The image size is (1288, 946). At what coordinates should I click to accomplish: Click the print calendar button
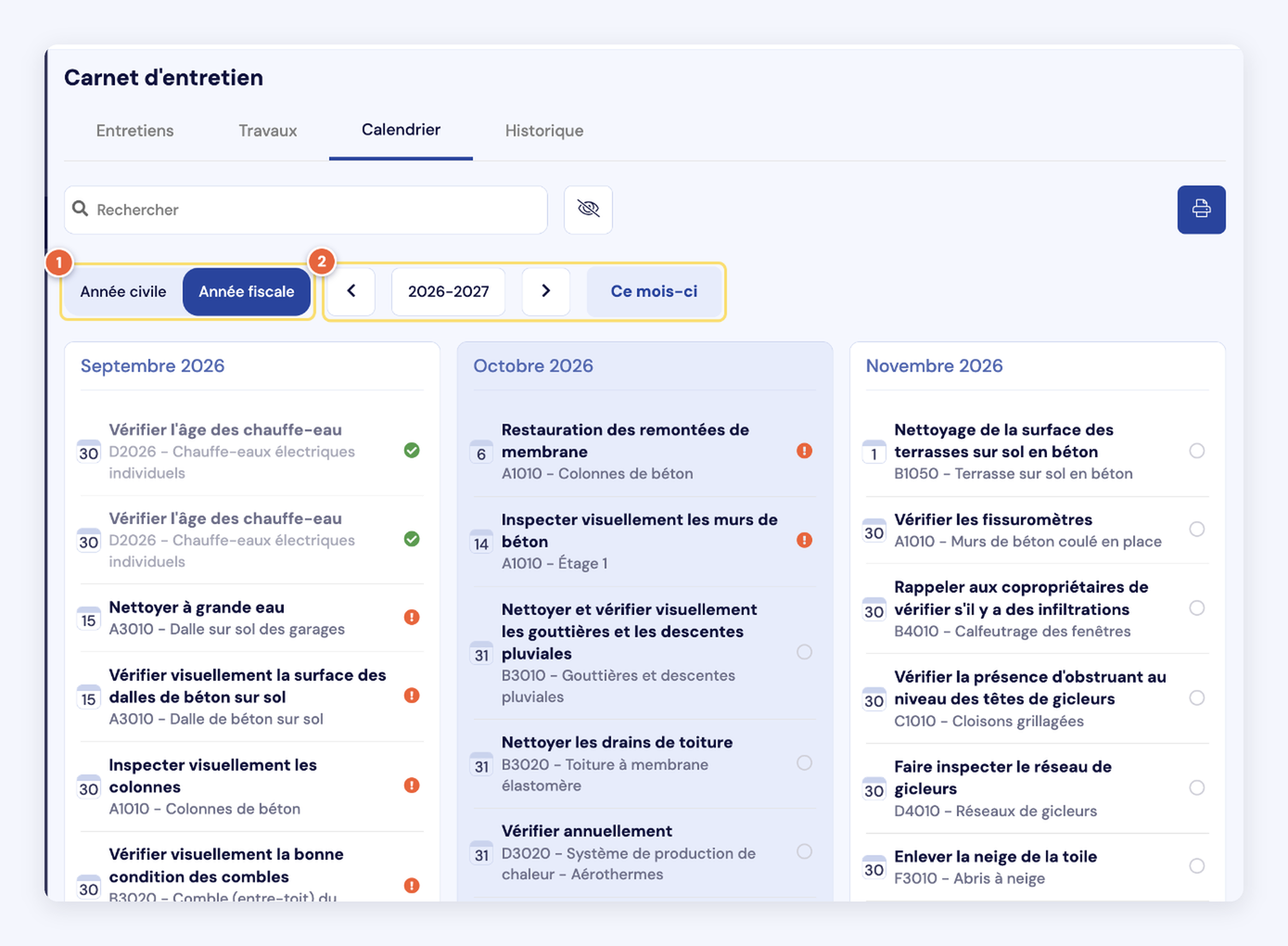pyautogui.click(x=1201, y=210)
